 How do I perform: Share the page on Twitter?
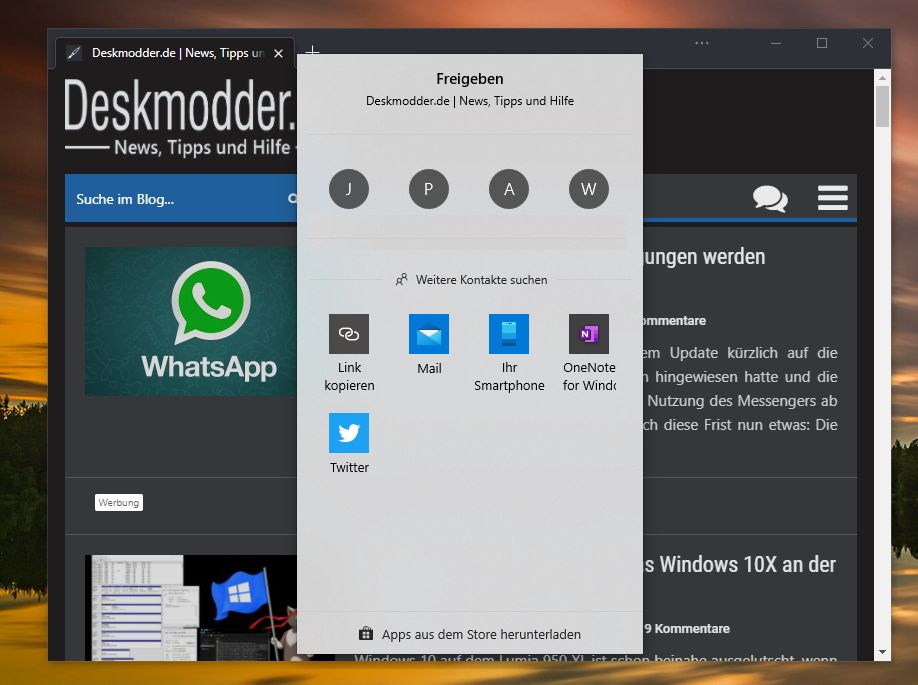tap(349, 433)
